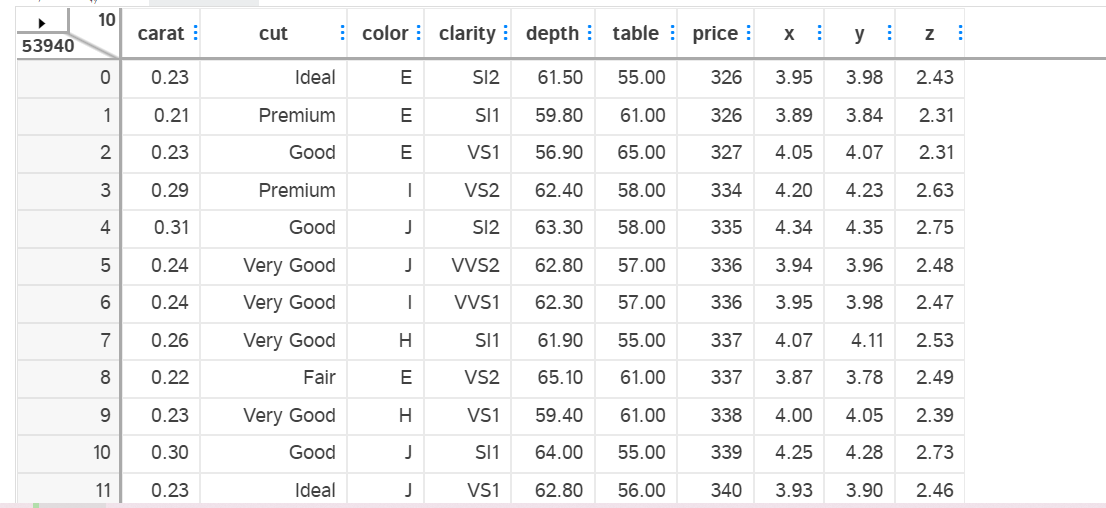Open the x column menu dots
The width and height of the screenshot is (1106, 508).
(820, 34)
